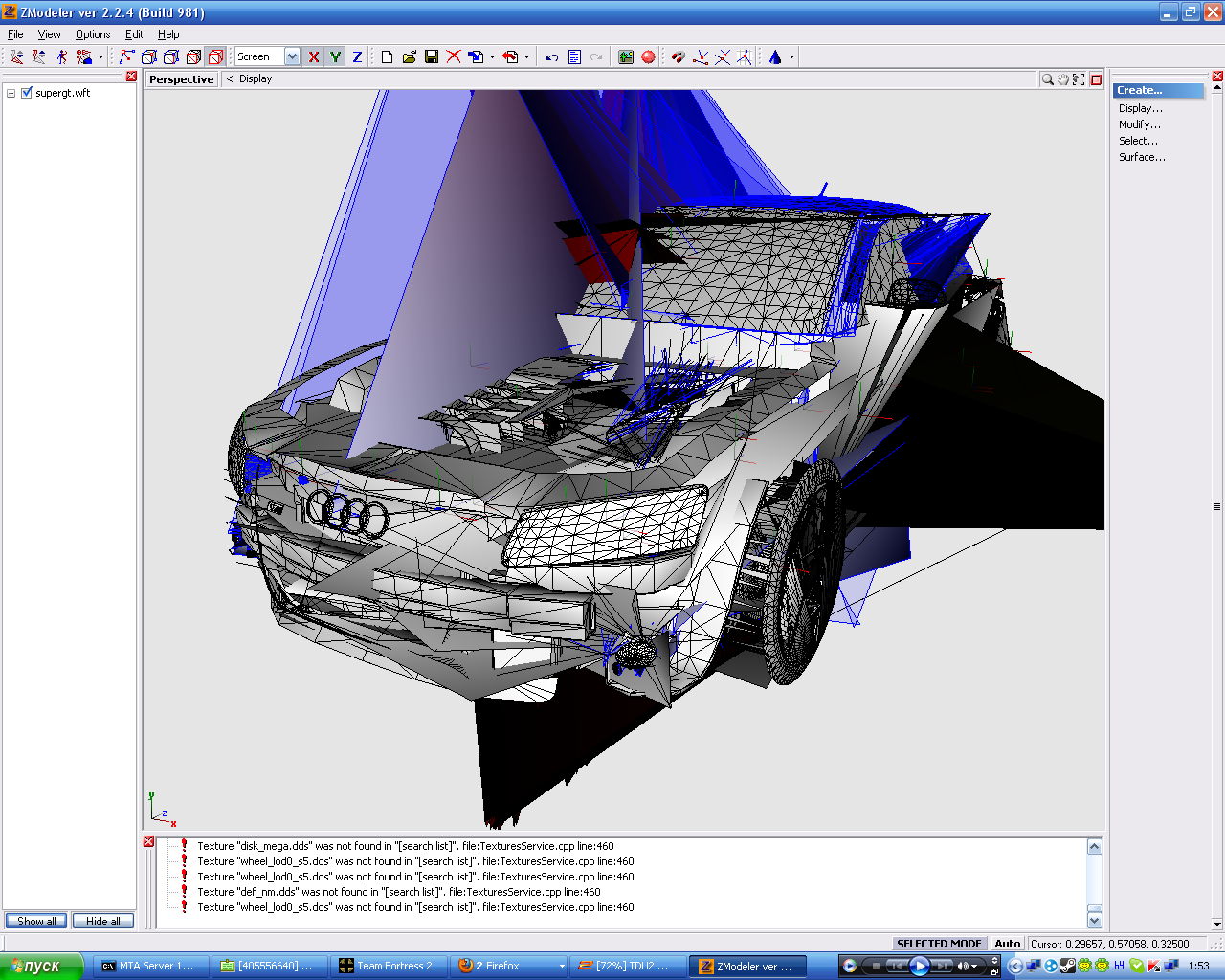Expand the Create... command group
Screen dimensions: 1225x980
(x=1158, y=90)
